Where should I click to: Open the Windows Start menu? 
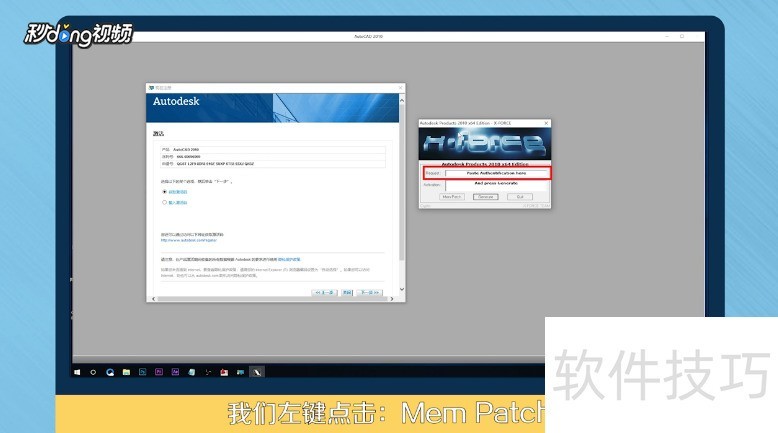pyautogui.click(x=77, y=372)
